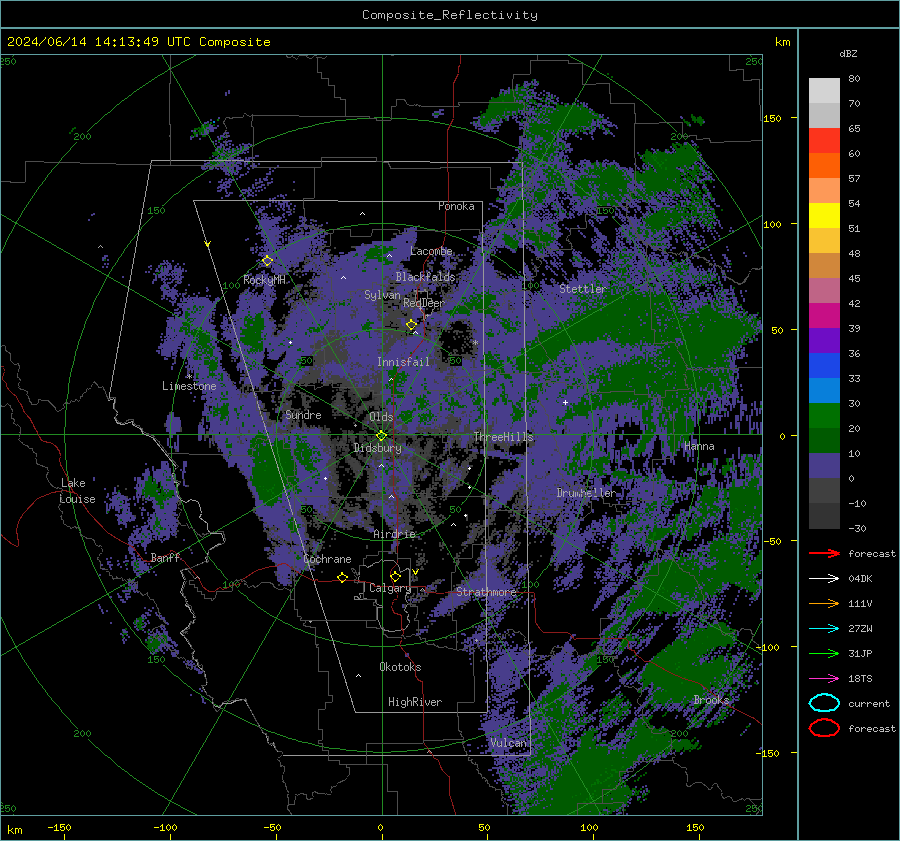The image size is (900, 841).
Task: Click the Composite_Reflectivity title
Action: coord(449,15)
